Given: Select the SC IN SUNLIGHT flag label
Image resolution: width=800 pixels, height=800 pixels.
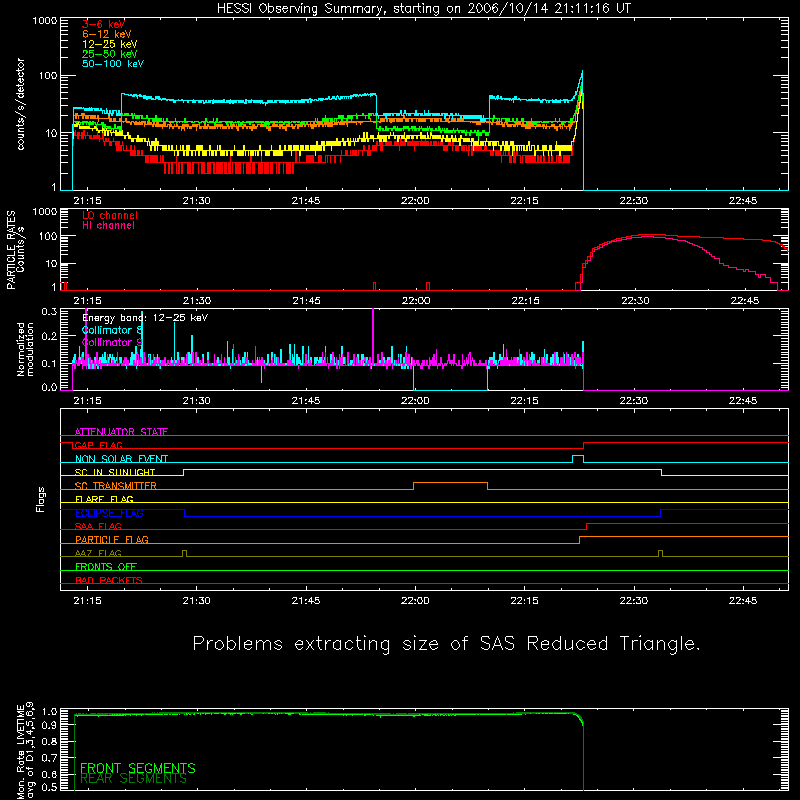Looking at the screenshot, I should [x=115, y=472].
